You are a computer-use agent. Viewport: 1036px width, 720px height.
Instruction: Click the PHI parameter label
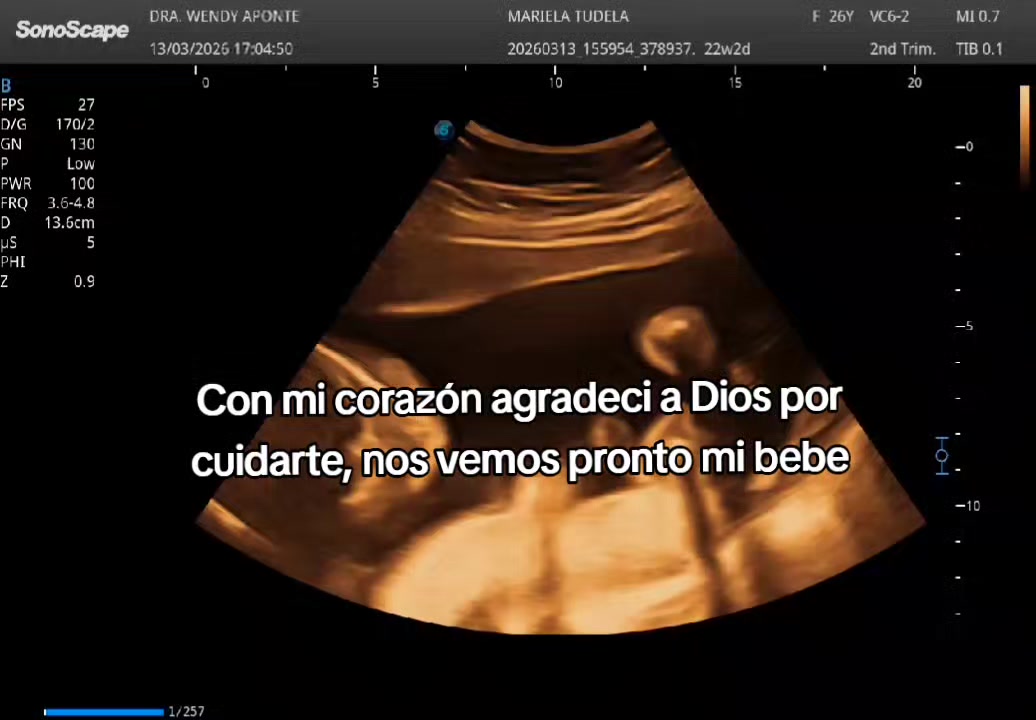13,262
